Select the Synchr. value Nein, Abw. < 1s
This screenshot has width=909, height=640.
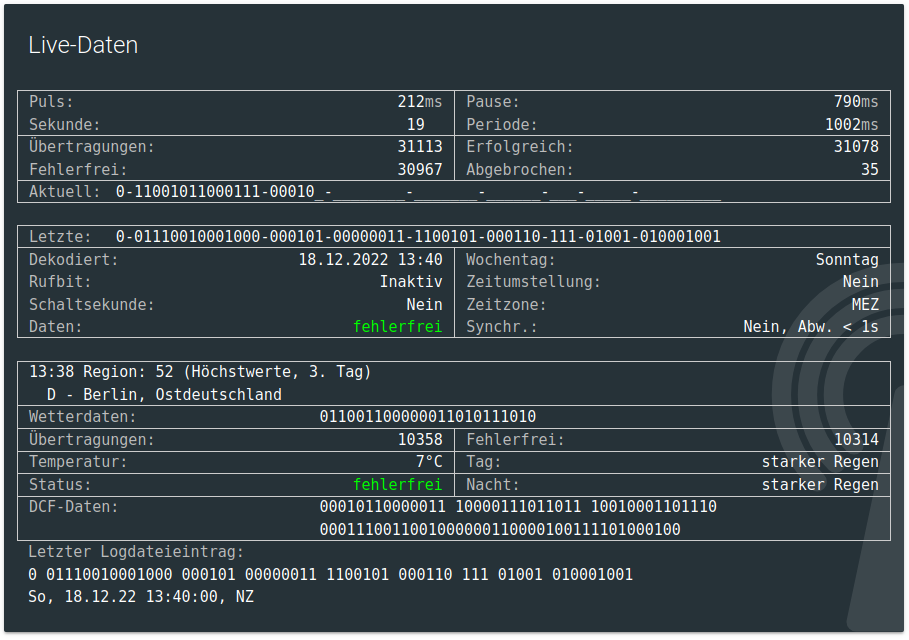coord(810,327)
